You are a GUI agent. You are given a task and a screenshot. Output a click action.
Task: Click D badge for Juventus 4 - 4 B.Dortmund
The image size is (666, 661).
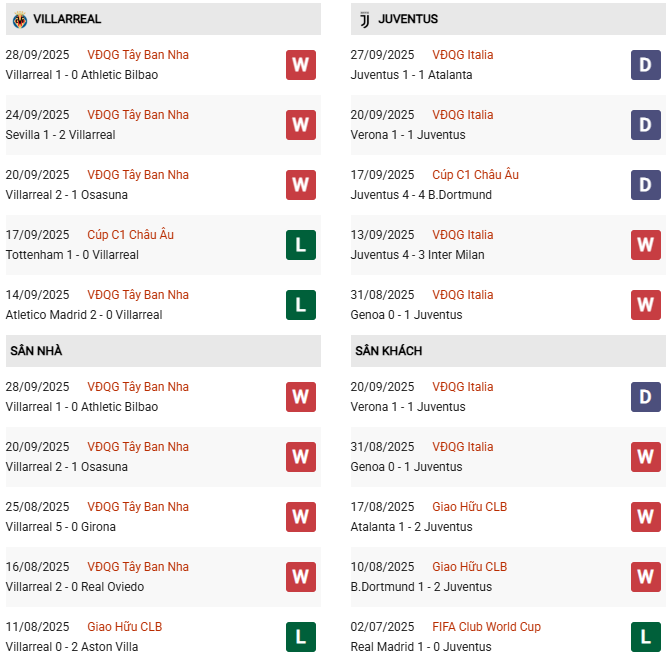[x=646, y=185]
